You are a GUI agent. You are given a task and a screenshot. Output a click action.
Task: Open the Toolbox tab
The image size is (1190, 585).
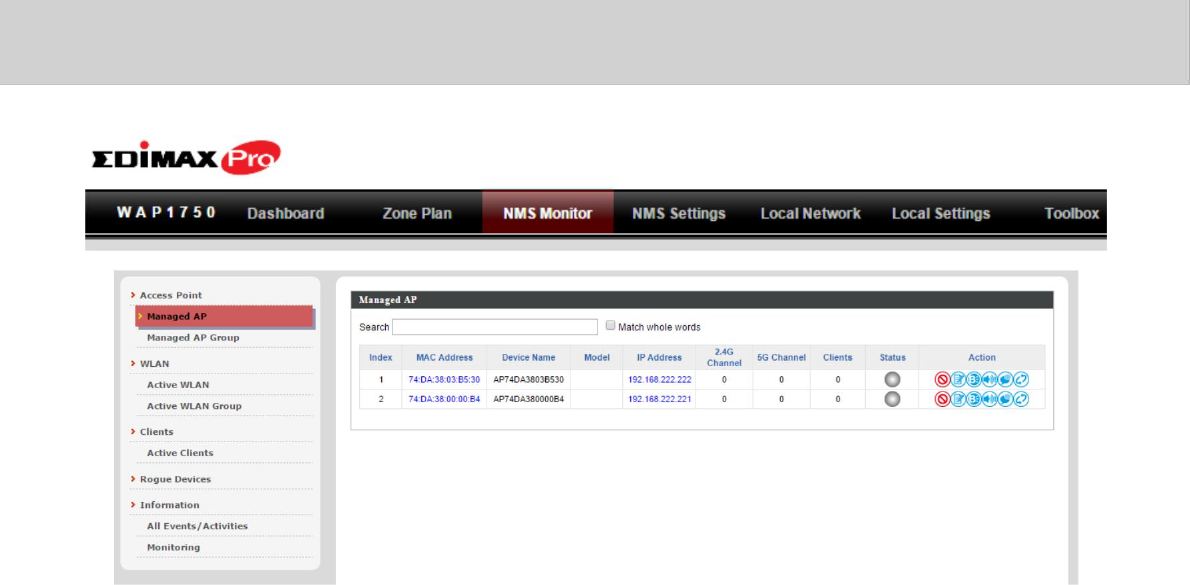(x=1072, y=213)
